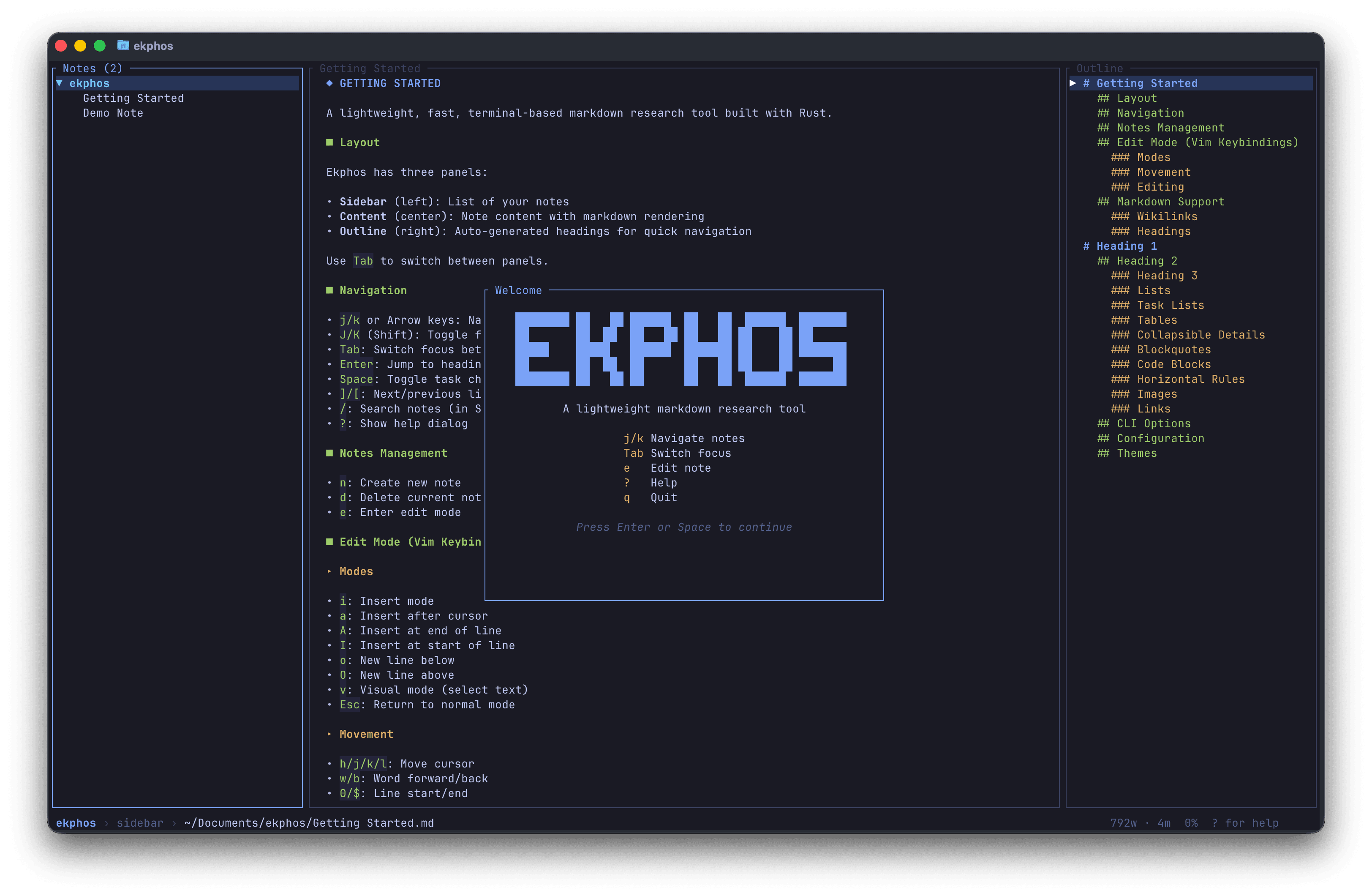Click the 'sidebar' breadcrumb in the status bar

coord(140,823)
